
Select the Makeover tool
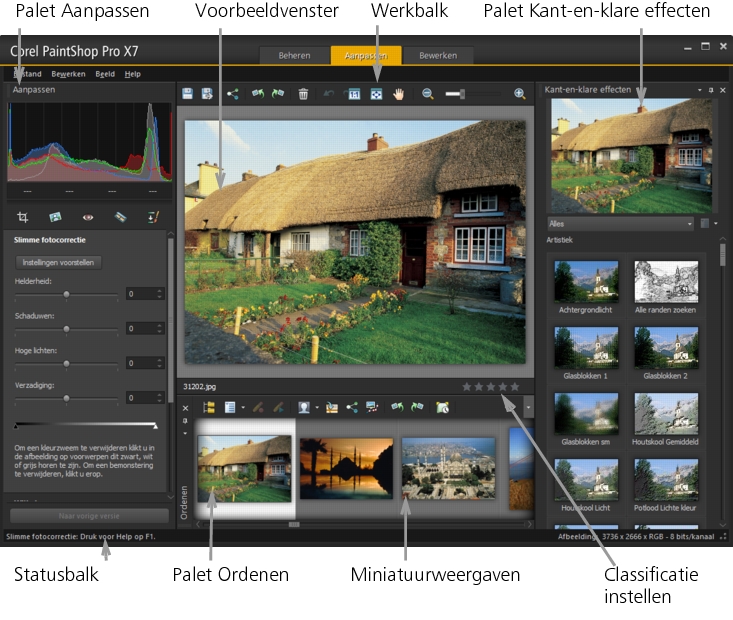click(121, 217)
